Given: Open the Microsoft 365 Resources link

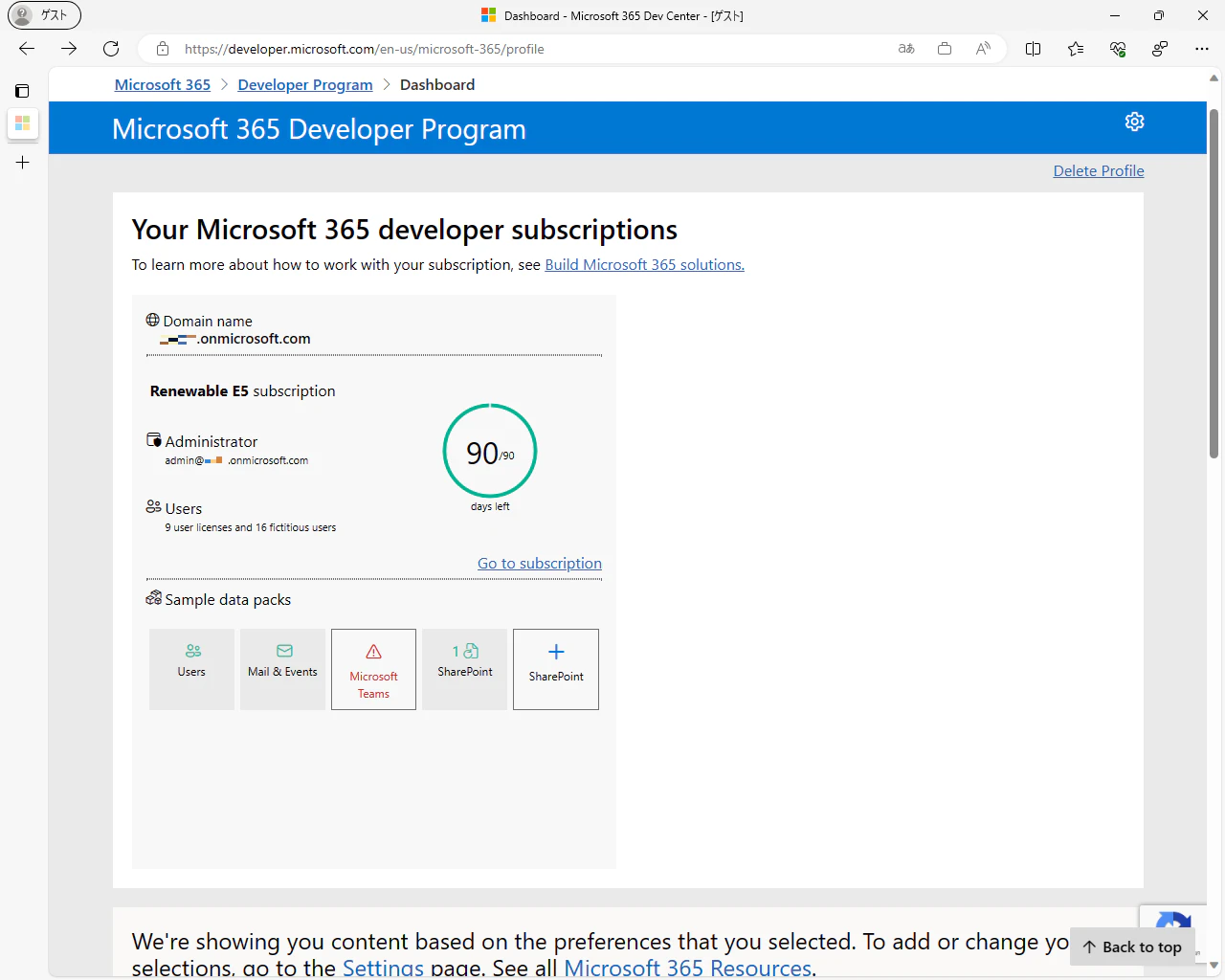Looking at the screenshot, I should pos(687,968).
